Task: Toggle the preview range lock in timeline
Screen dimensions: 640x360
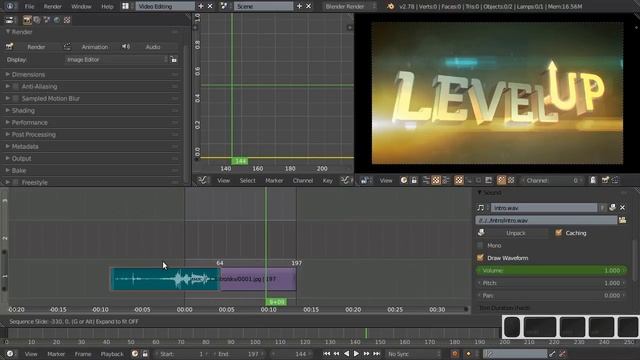Action: point(145,354)
